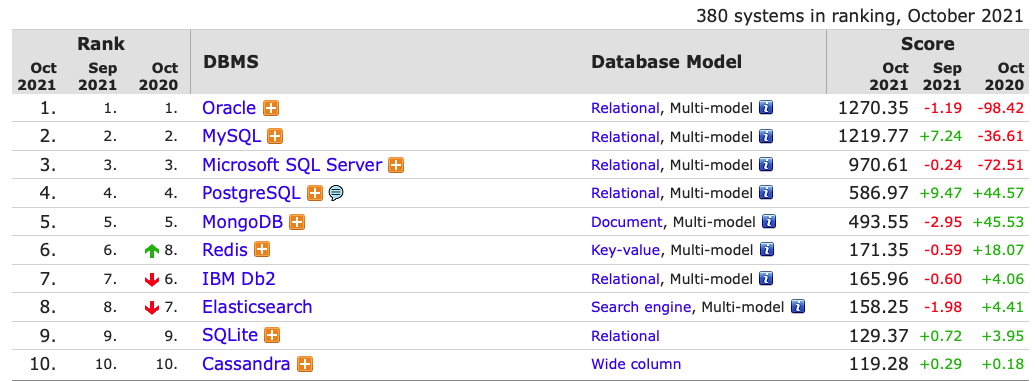The image size is (1035, 381).
Task: Click the orange plus icon beside Cassandra
Action: click(x=305, y=364)
